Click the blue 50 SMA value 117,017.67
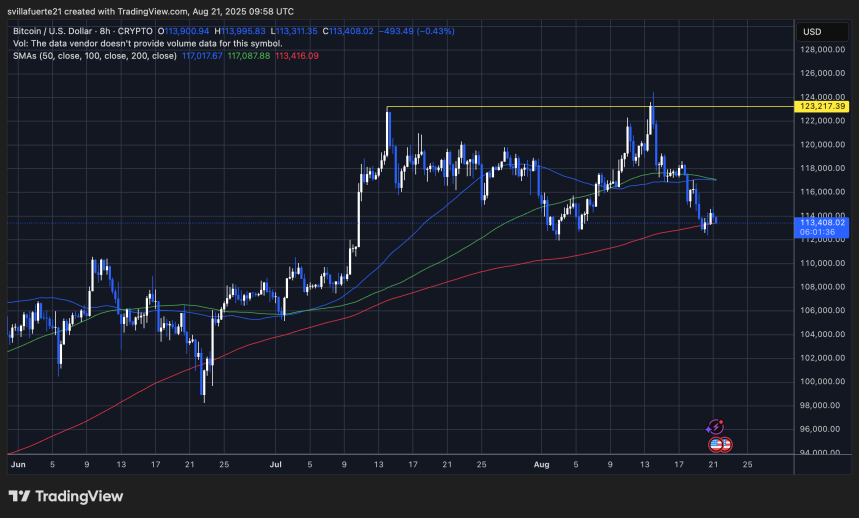This screenshot has height=518, width=859. (x=202, y=55)
